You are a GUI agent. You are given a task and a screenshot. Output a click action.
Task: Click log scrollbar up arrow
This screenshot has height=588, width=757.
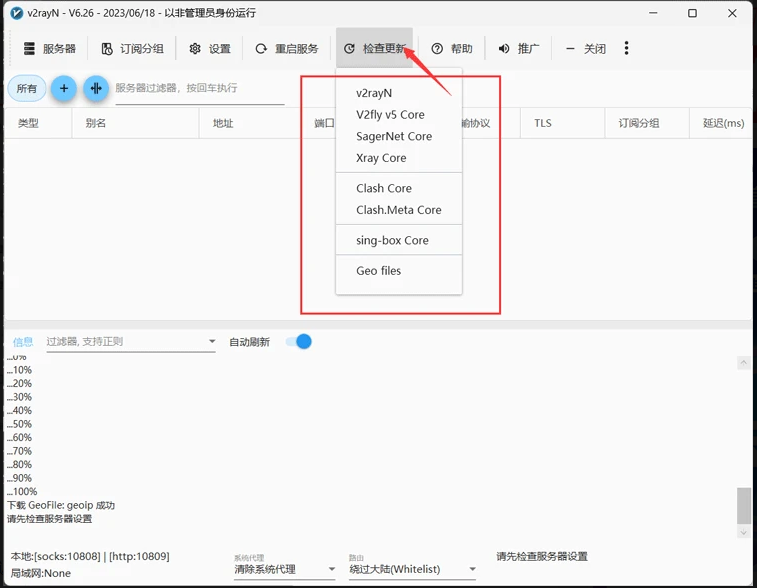(743, 363)
